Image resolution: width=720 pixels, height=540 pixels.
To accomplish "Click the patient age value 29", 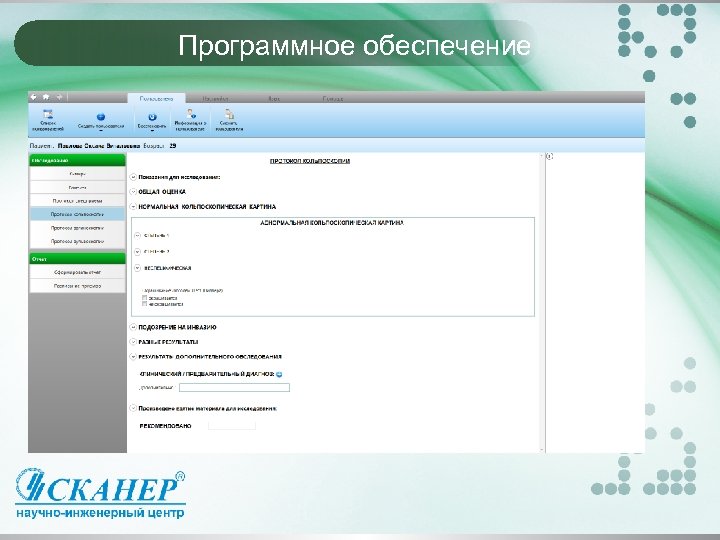I will tap(173, 146).
